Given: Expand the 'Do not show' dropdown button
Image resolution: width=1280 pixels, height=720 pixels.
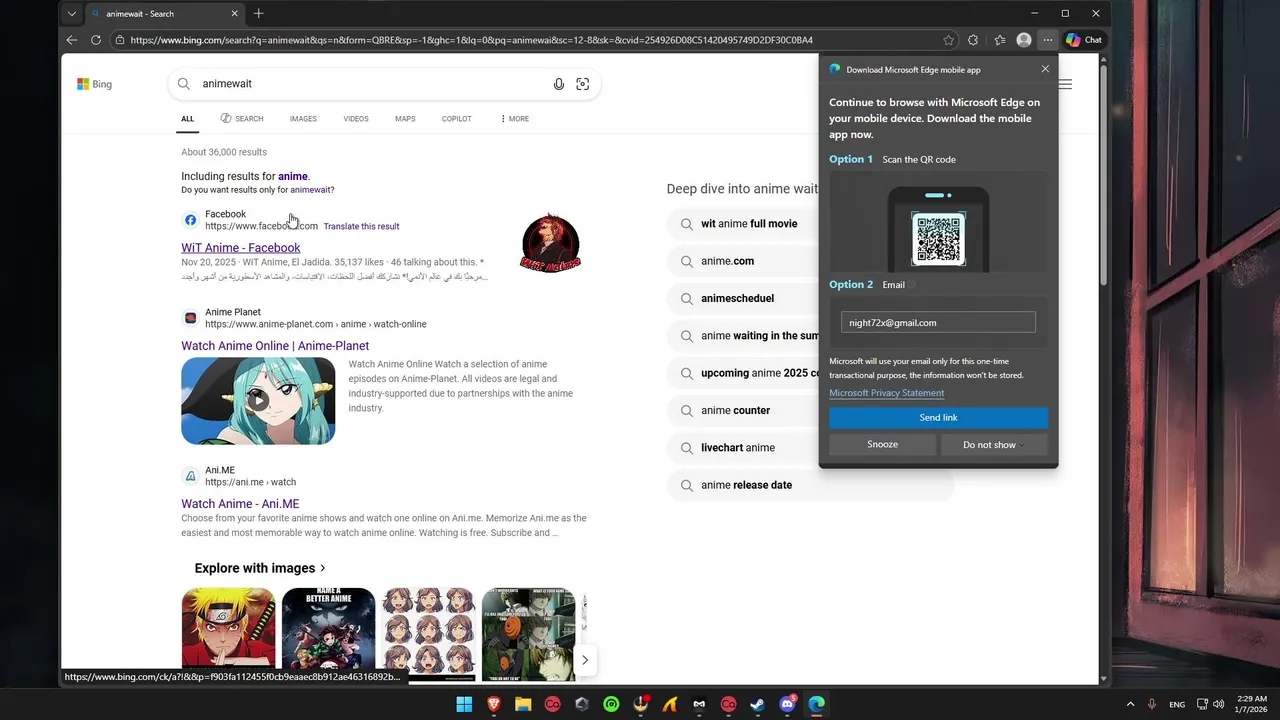Looking at the screenshot, I should click(x=994, y=445).
